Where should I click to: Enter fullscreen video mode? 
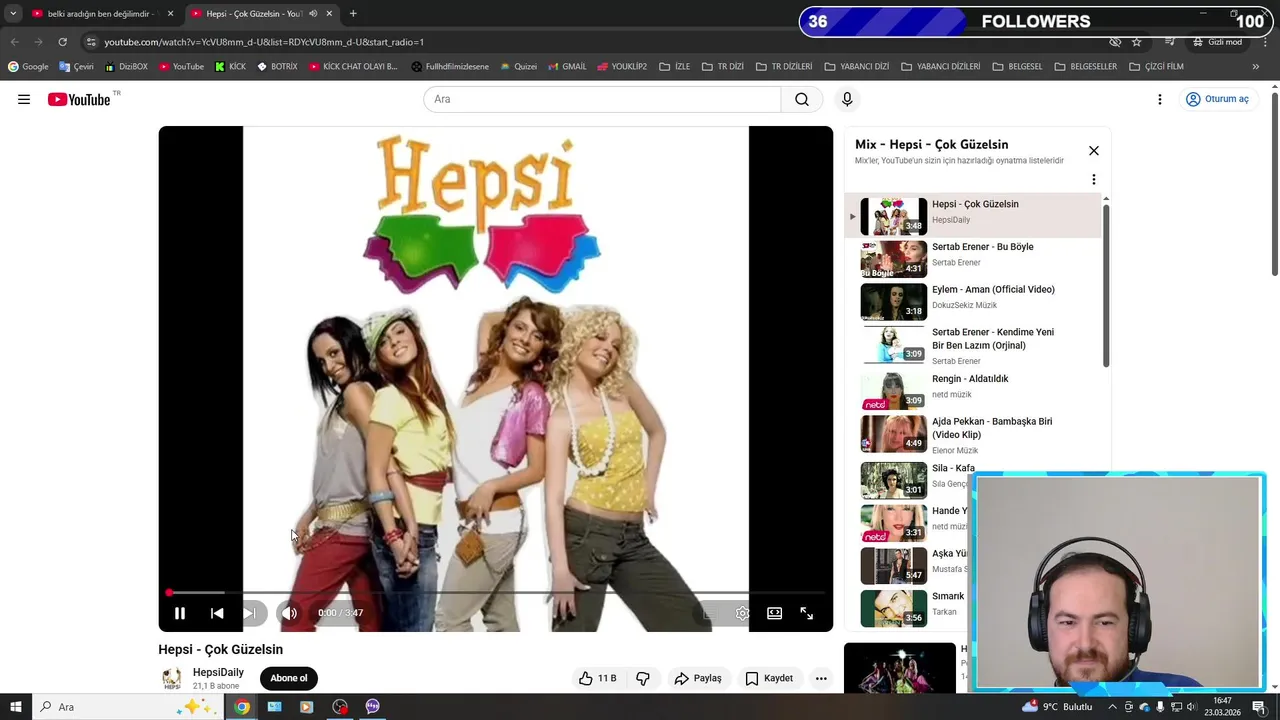click(807, 613)
